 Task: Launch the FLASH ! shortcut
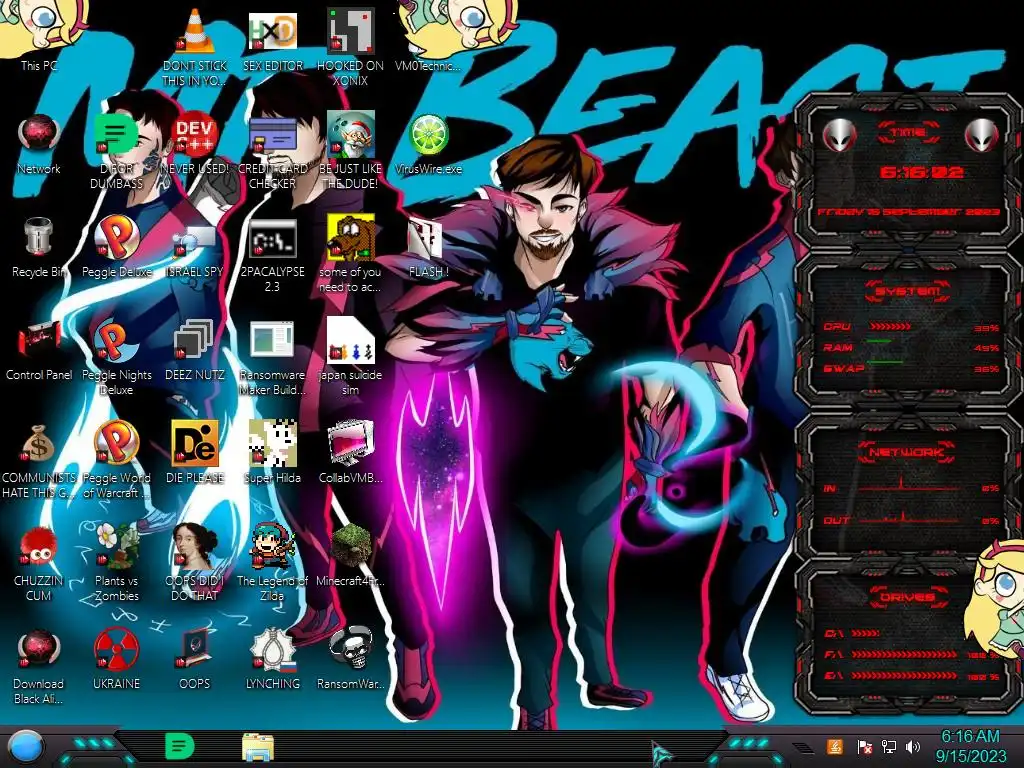(x=428, y=248)
